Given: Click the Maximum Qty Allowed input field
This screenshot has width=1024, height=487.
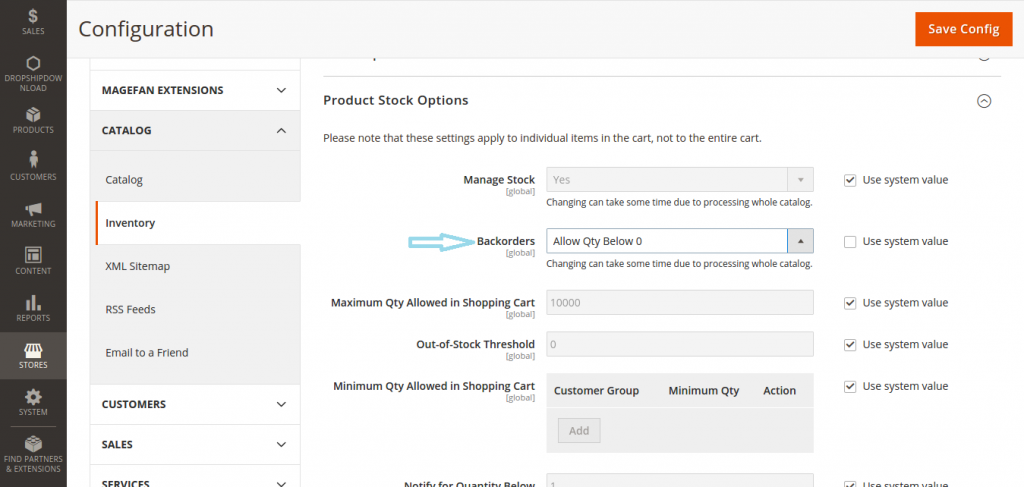Looking at the screenshot, I should click(680, 303).
